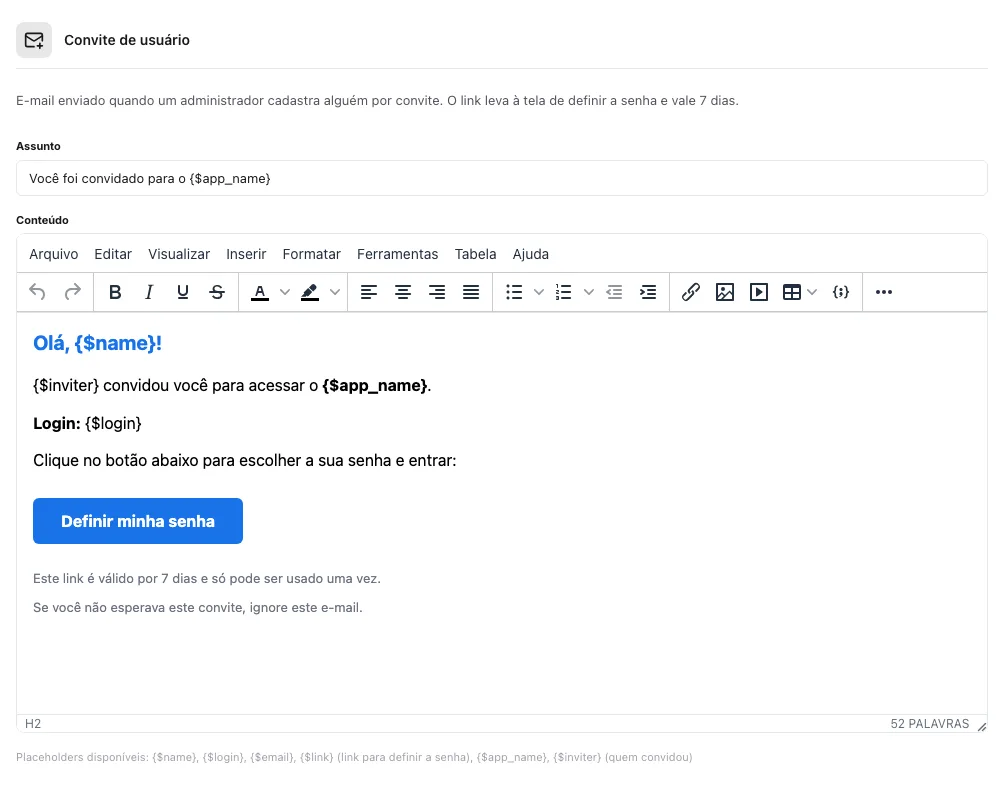
Task: Justify the text
Action: point(471,292)
